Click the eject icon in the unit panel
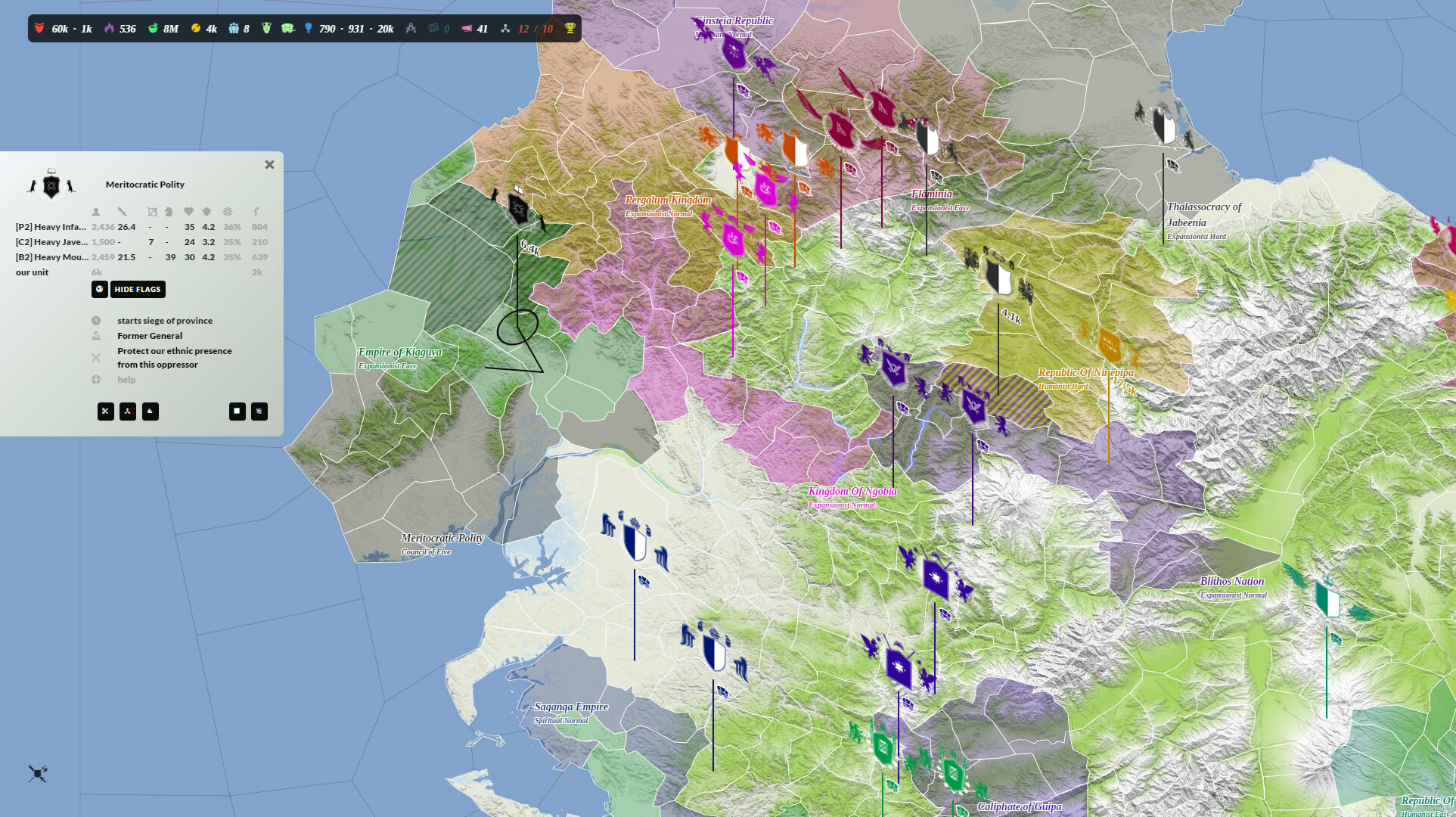The height and width of the screenshot is (817, 1456). [151, 412]
